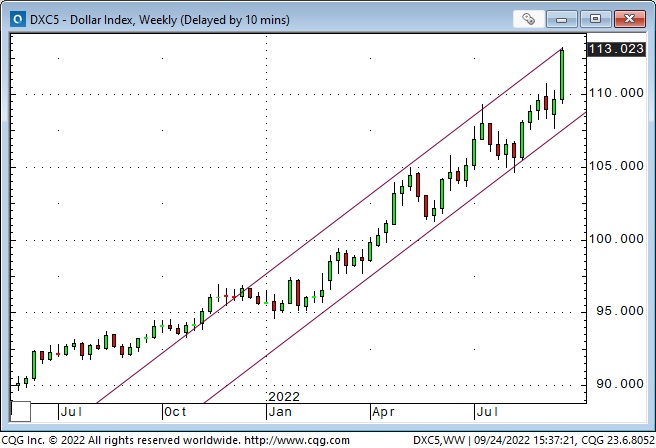656x448 pixels.
Task: Click the Oct label on time axis
Action: click(175, 412)
